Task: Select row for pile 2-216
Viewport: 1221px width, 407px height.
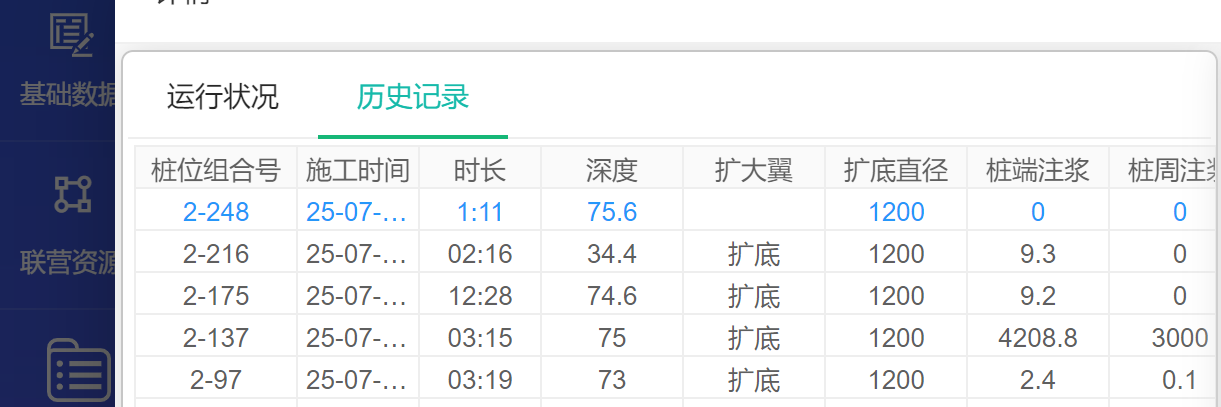Action: click(216, 254)
